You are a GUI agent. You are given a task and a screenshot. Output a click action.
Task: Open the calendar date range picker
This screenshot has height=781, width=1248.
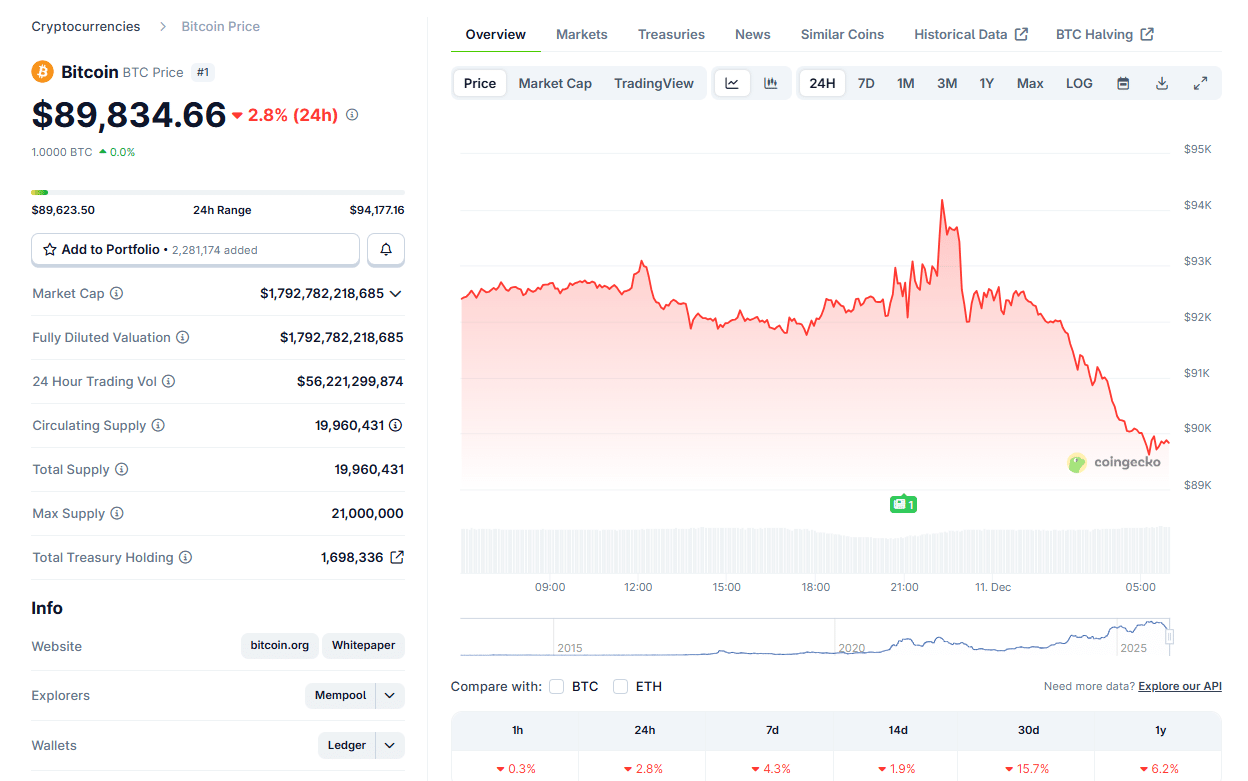[1123, 83]
